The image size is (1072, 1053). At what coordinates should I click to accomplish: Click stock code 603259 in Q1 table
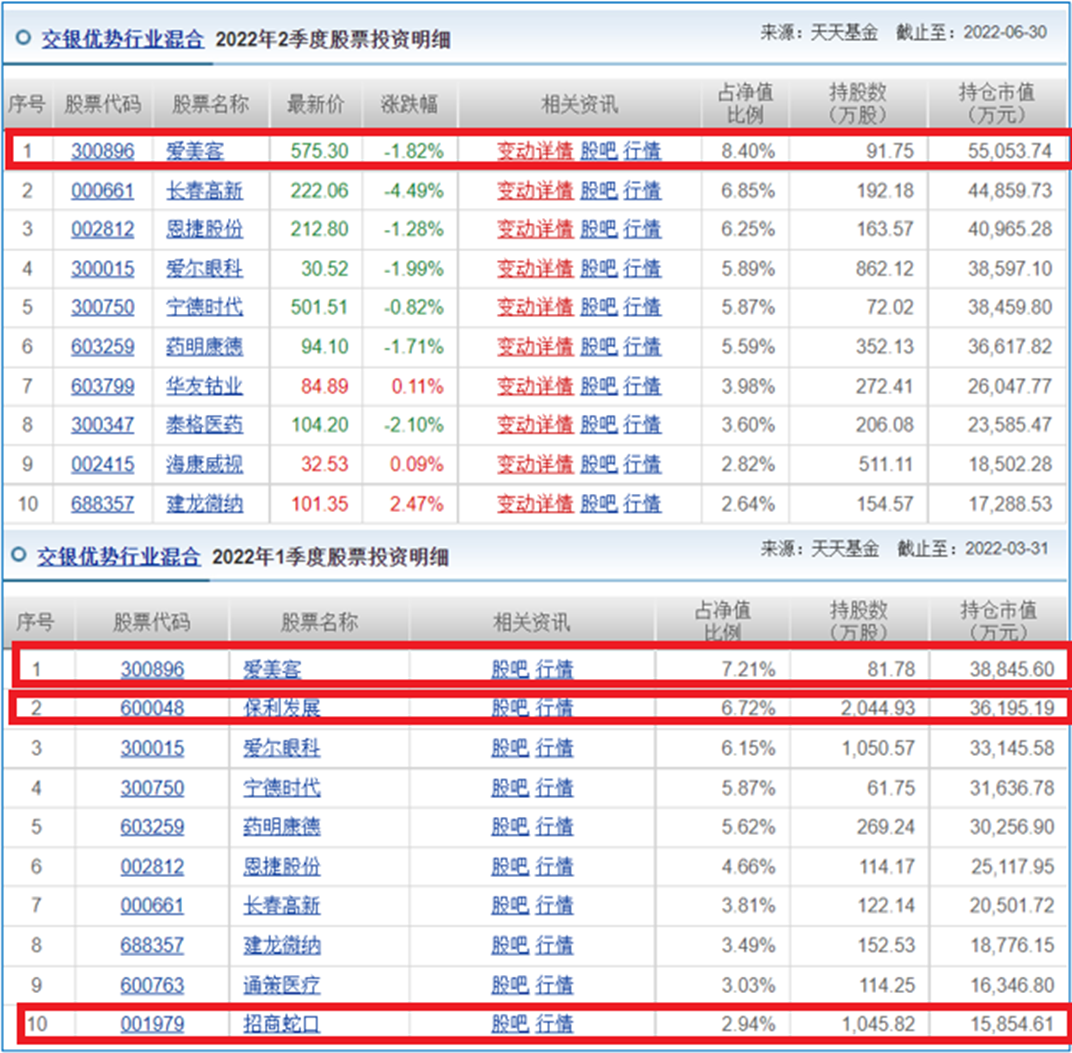152,827
